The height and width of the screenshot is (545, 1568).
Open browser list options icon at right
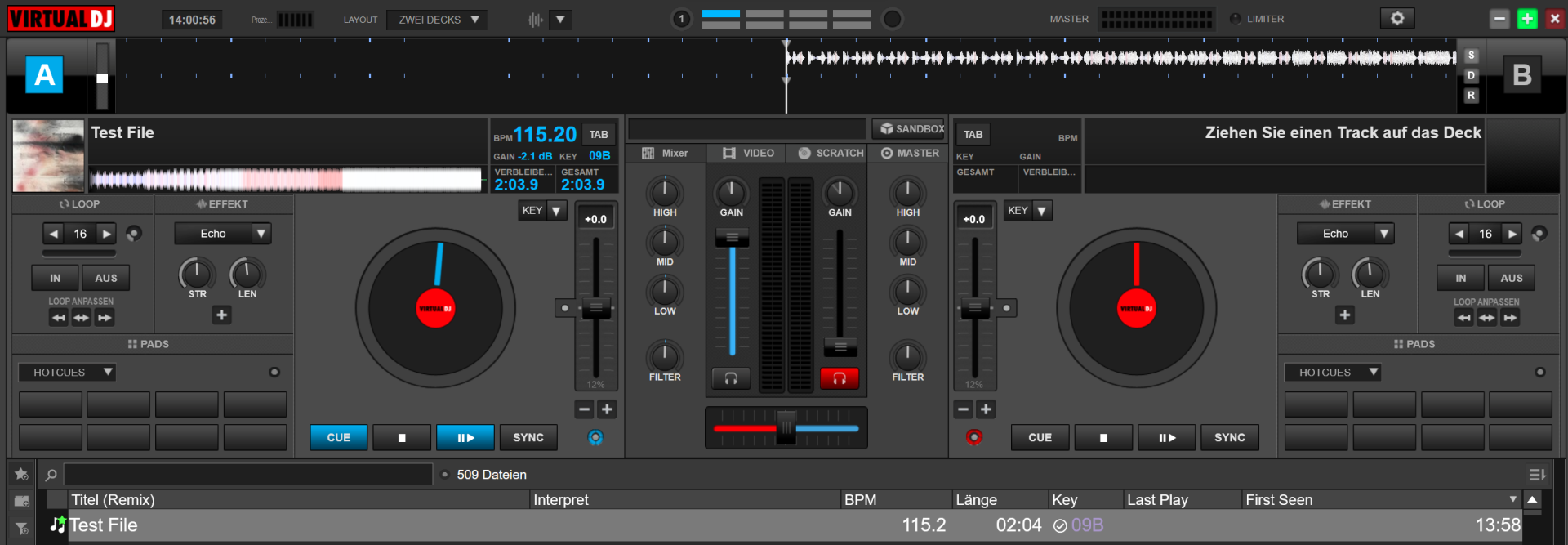coord(1537,475)
